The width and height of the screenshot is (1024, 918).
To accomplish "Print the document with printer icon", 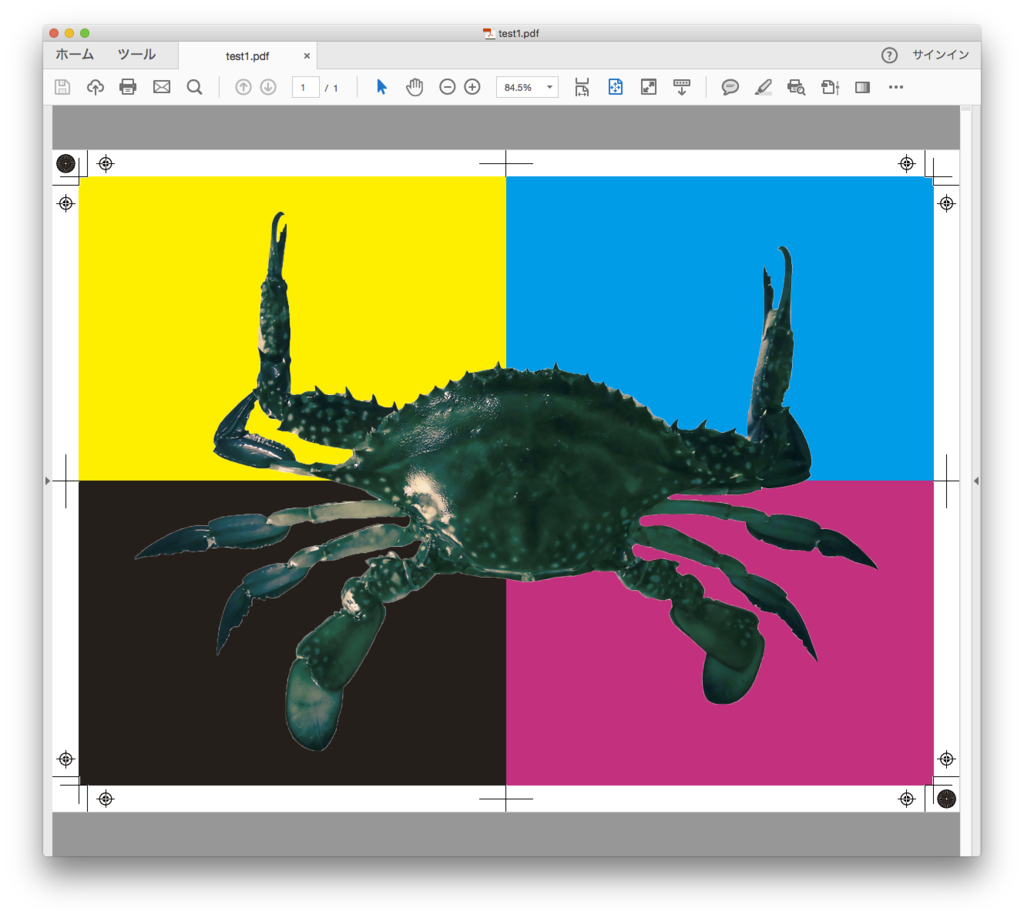I will pos(128,87).
